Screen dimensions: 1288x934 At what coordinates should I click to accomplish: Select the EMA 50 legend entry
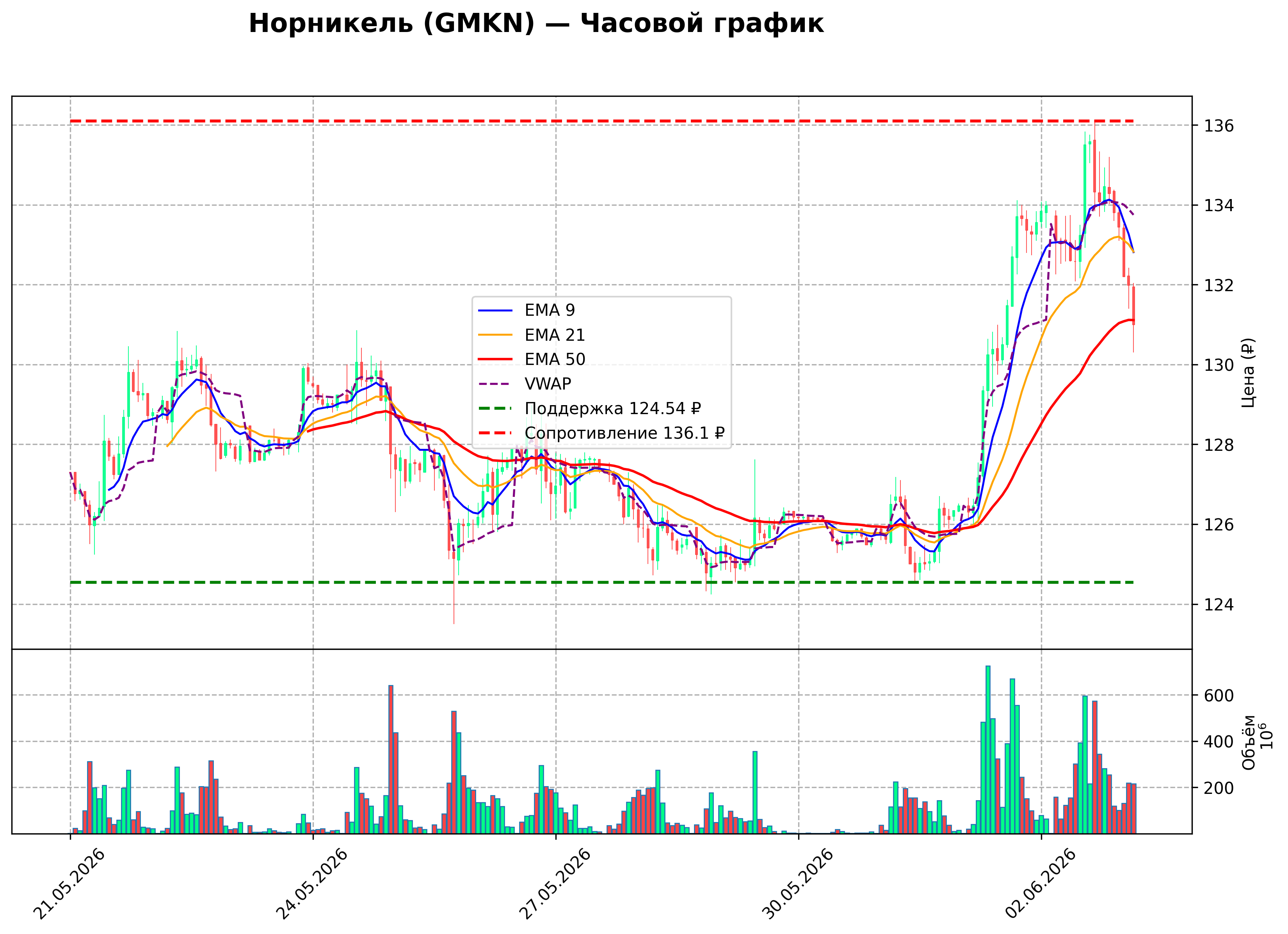(x=532, y=359)
